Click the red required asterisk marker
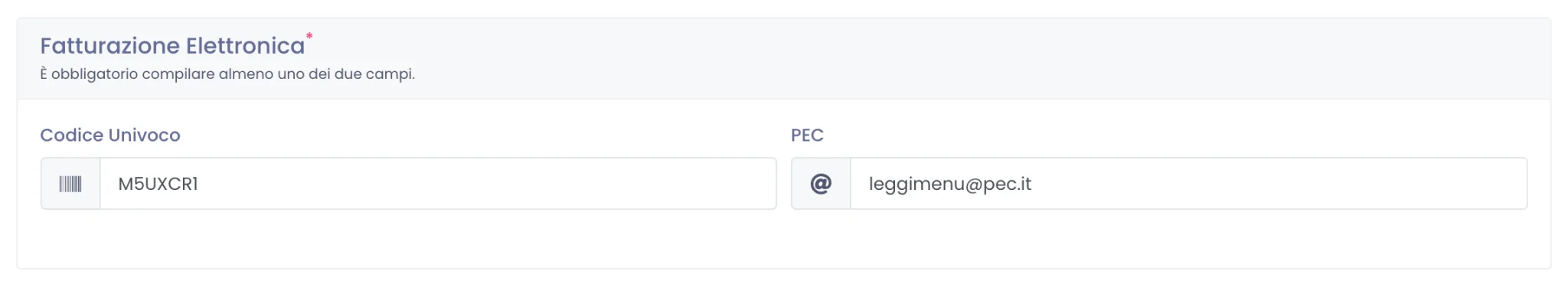The width and height of the screenshot is (1568, 288). pyautogui.click(x=309, y=36)
